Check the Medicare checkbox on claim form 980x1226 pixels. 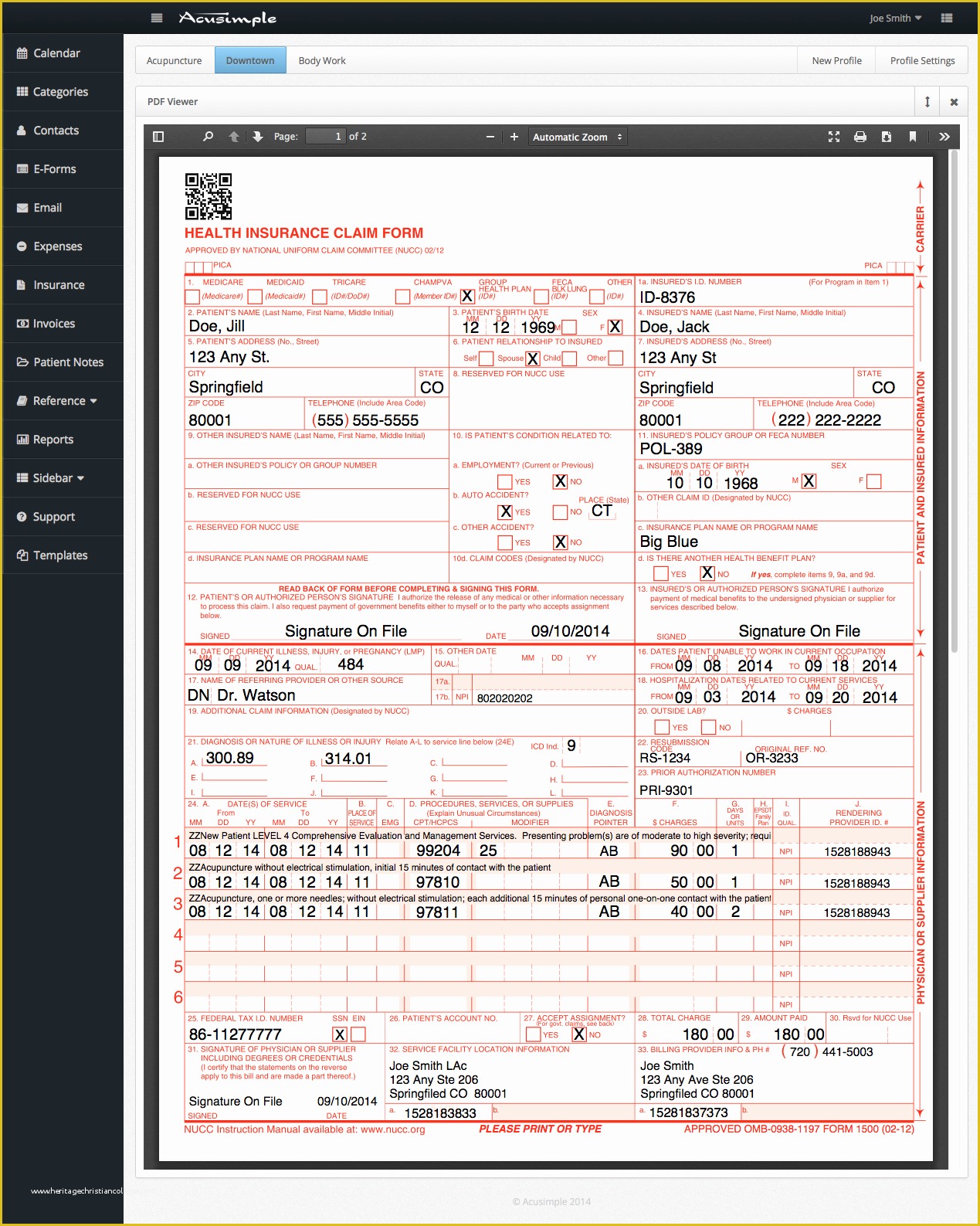(x=193, y=297)
